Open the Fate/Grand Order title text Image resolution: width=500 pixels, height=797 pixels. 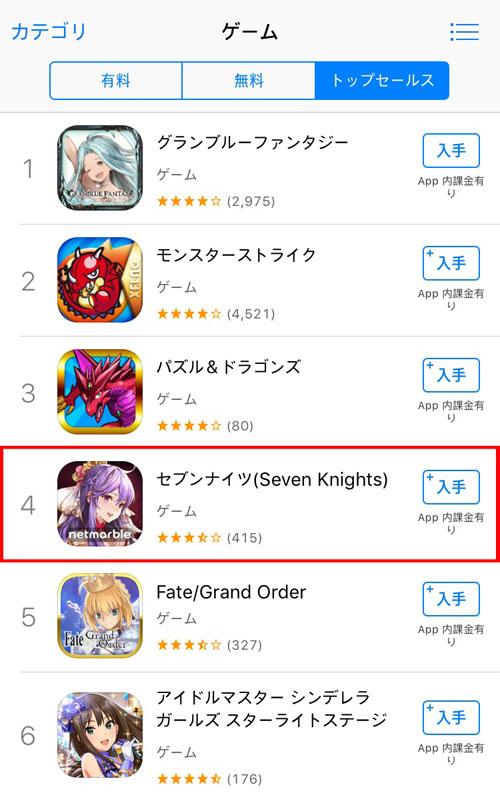231,592
